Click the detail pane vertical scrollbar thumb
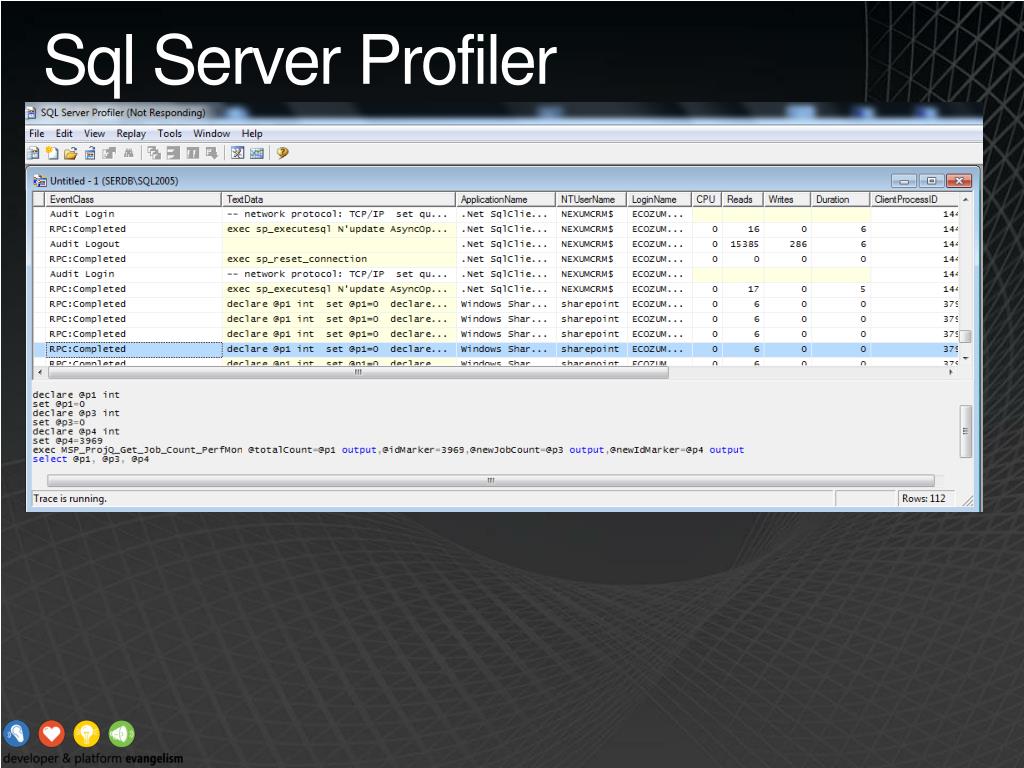 pyautogui.click(x=965, y=431)
